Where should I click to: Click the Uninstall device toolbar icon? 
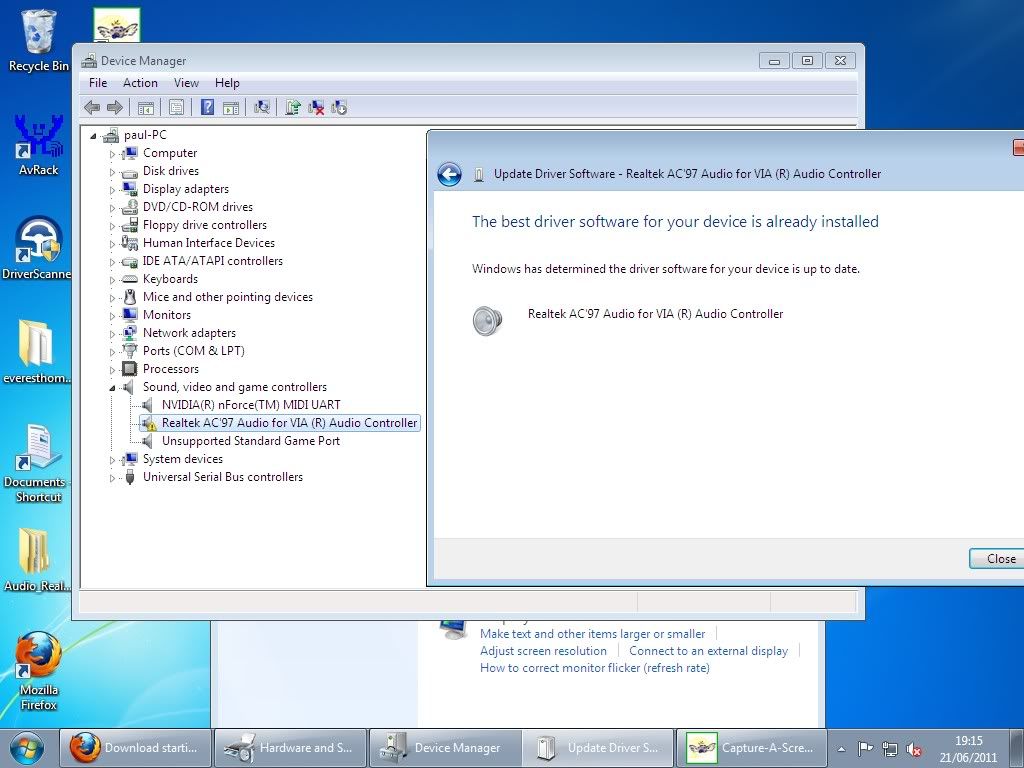click(316, 107)
